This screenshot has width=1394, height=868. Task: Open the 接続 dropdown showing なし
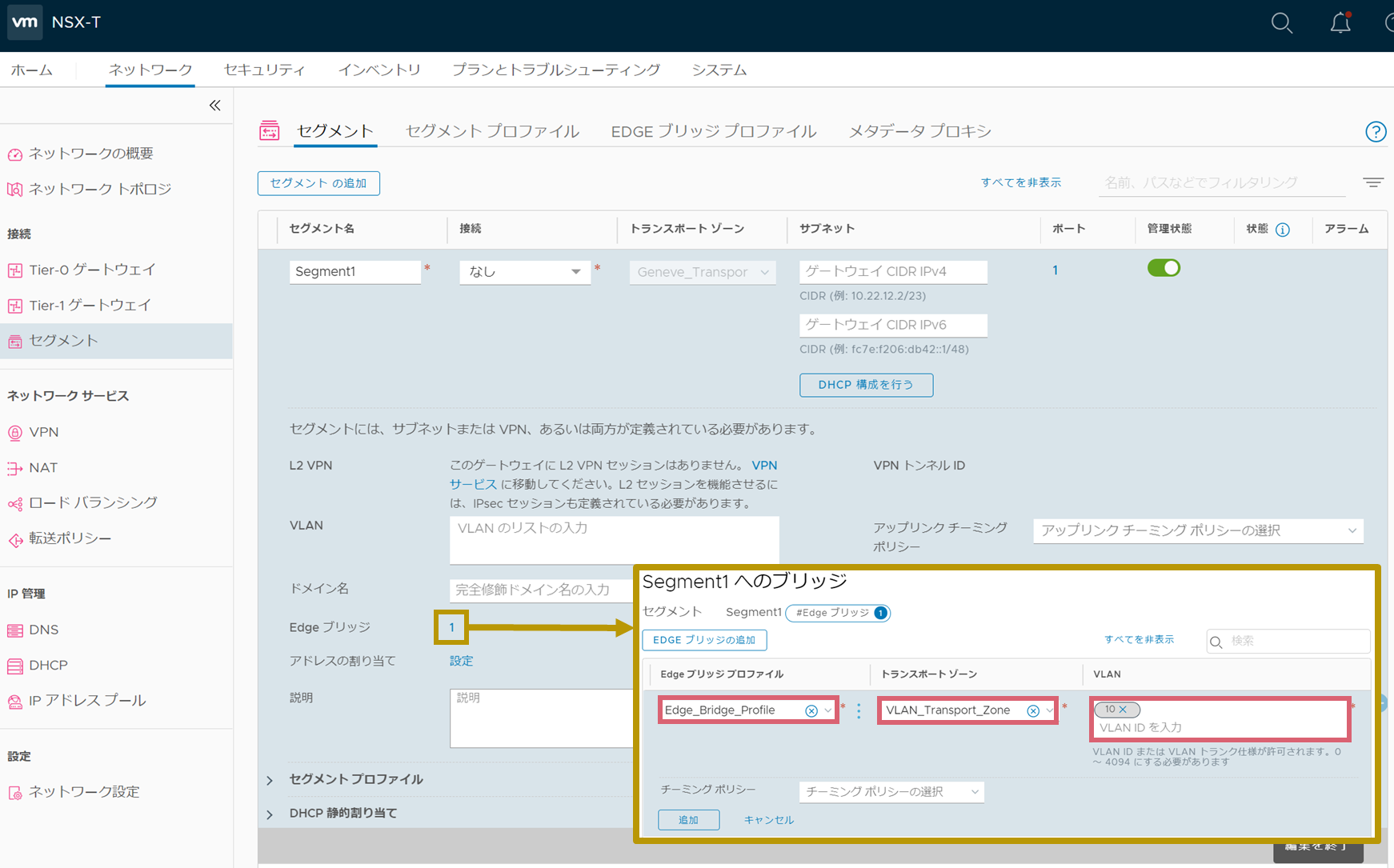click(x=524, y=271)
